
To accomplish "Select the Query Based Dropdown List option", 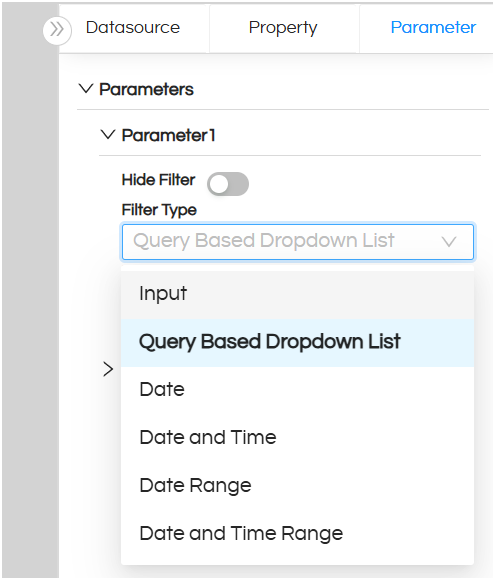I will click(x=297, y=342).
